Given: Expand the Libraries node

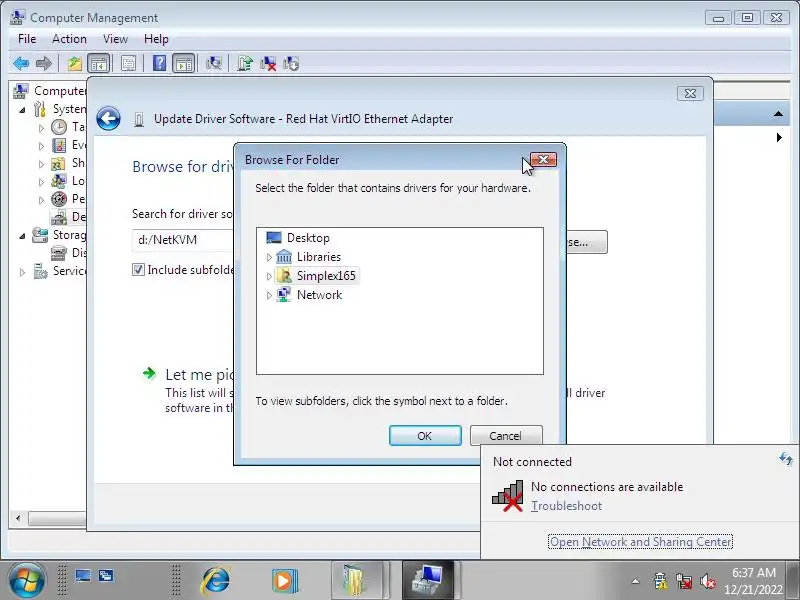Looking at the screenshot, I should (269, 257).
